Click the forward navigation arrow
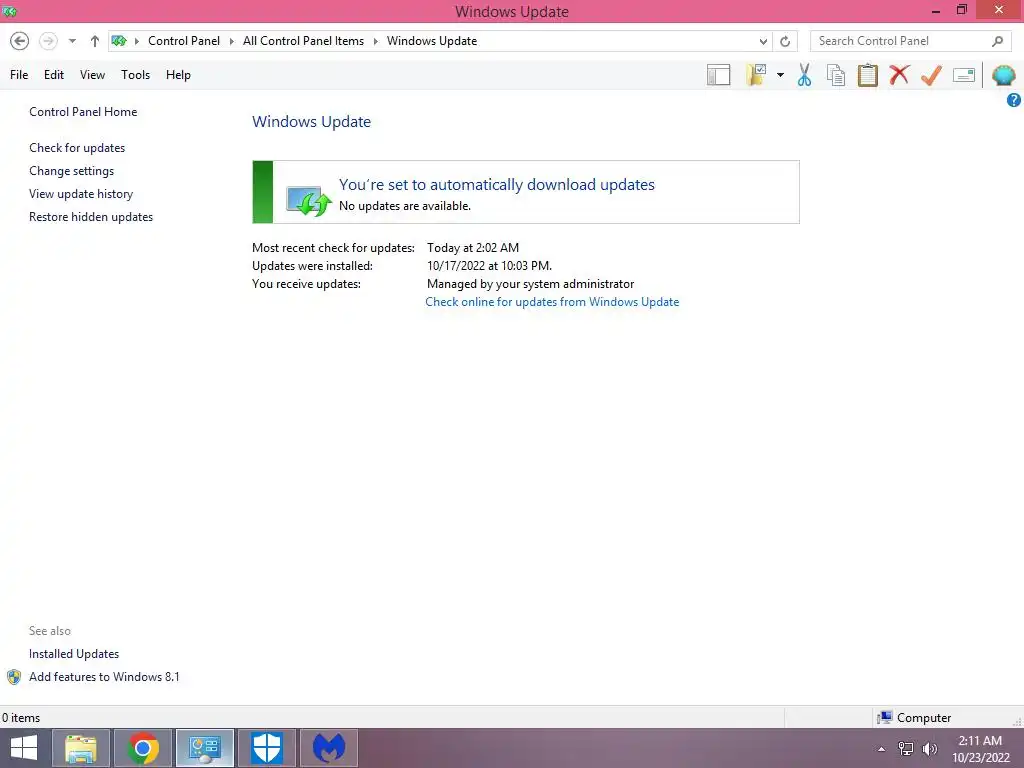The height and width of the screenshot is (768, 1024). (x=48, y=41)
